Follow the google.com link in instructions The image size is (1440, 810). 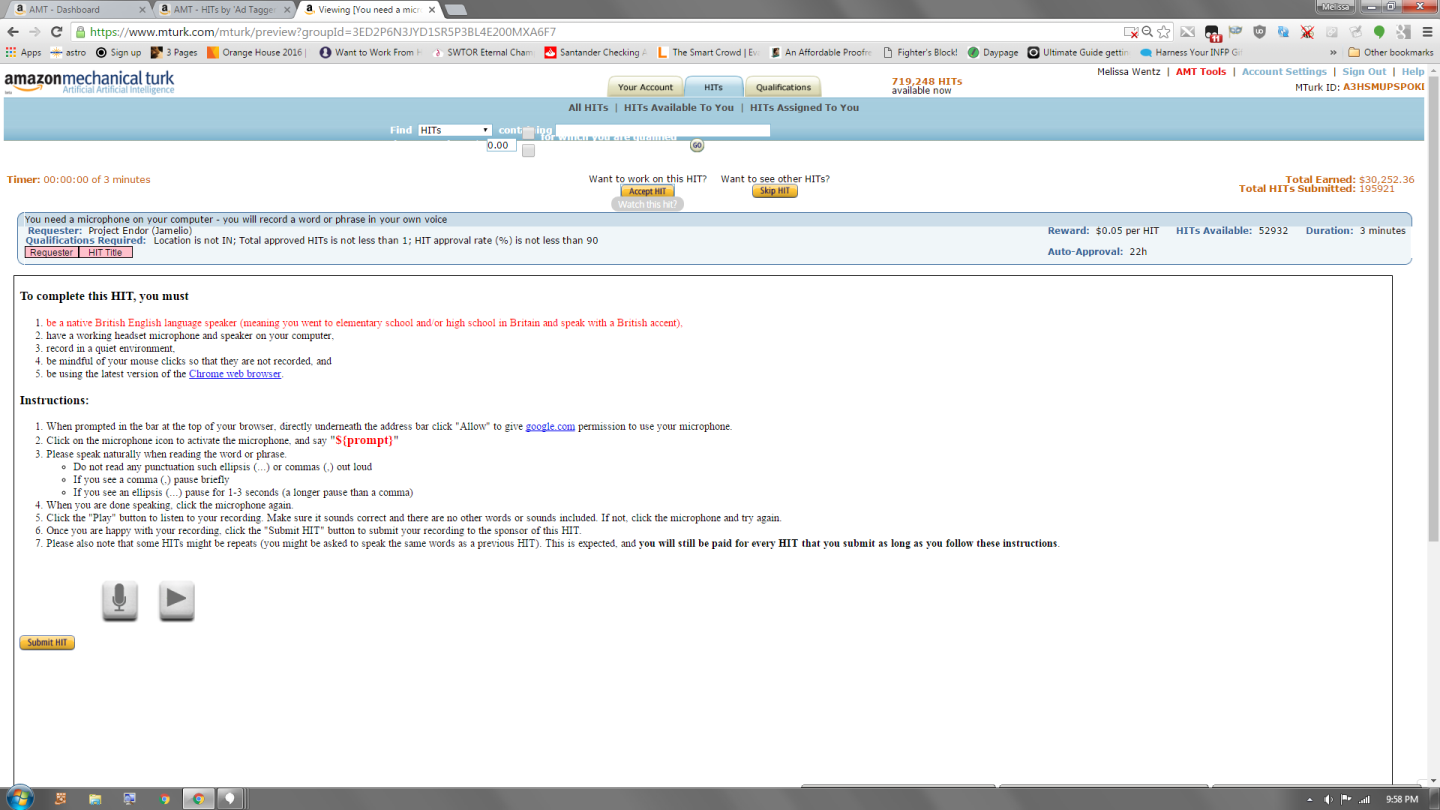pos(550,426)
